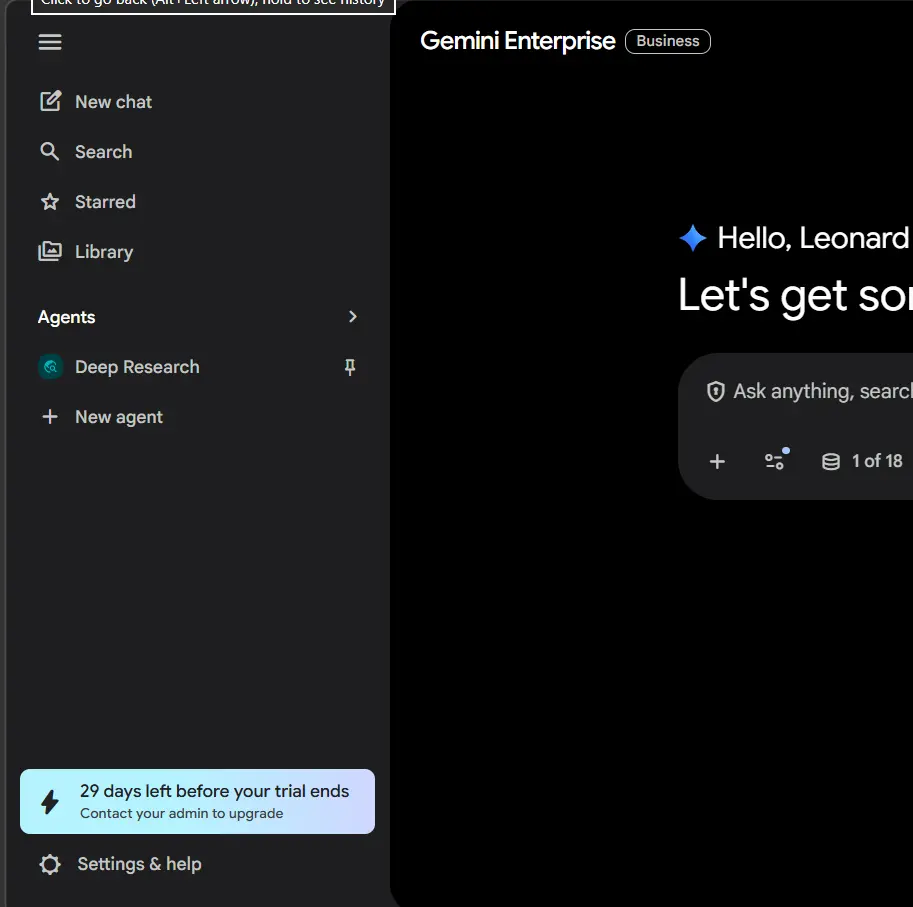913x907 pixels.
Task: Open the Starred conversations list
Action: point(105,202)
